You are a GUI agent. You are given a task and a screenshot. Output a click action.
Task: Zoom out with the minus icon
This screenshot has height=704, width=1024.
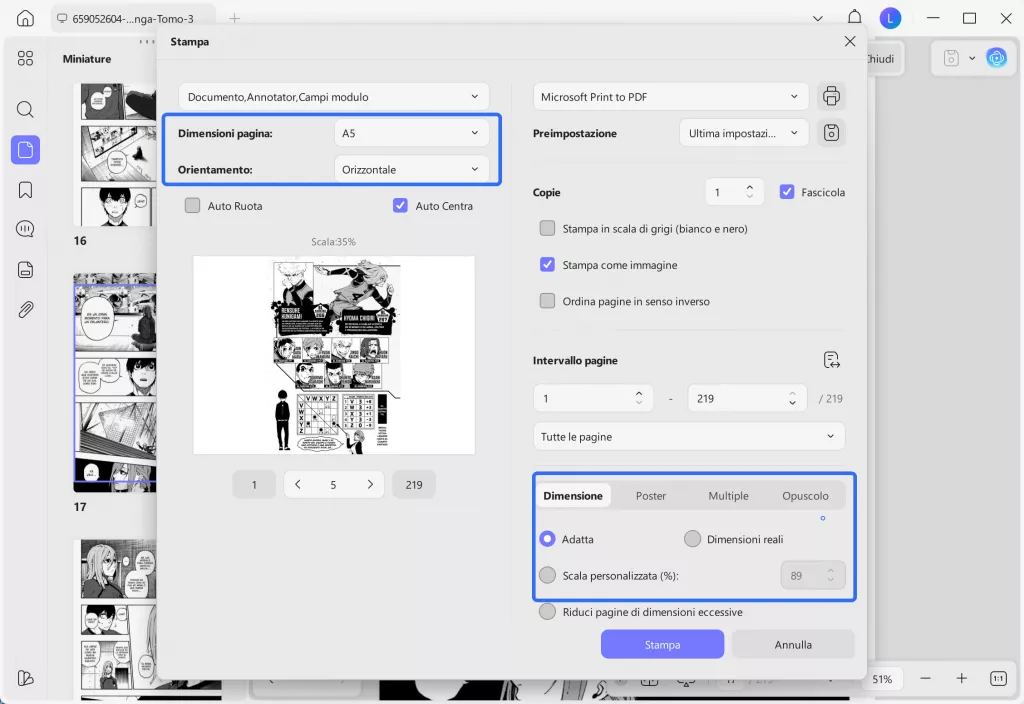pyautogui.click(x=925, y=679)
